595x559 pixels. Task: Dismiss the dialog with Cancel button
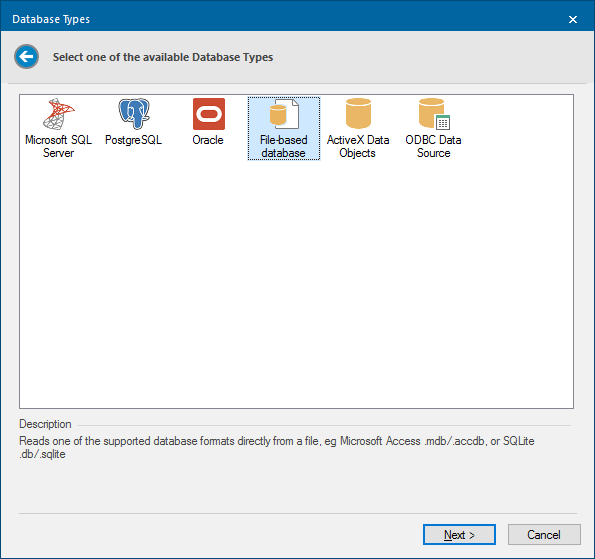tap(544, 535)
